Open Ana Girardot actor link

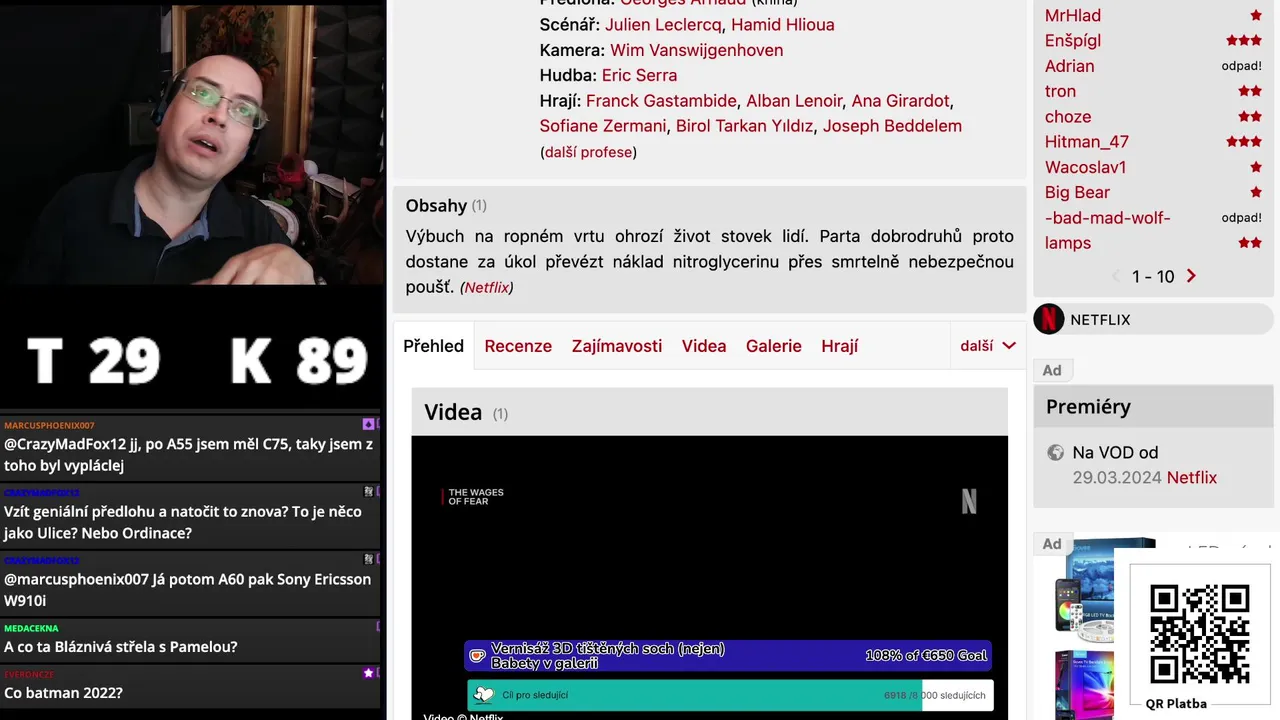(x=900, y=101)
